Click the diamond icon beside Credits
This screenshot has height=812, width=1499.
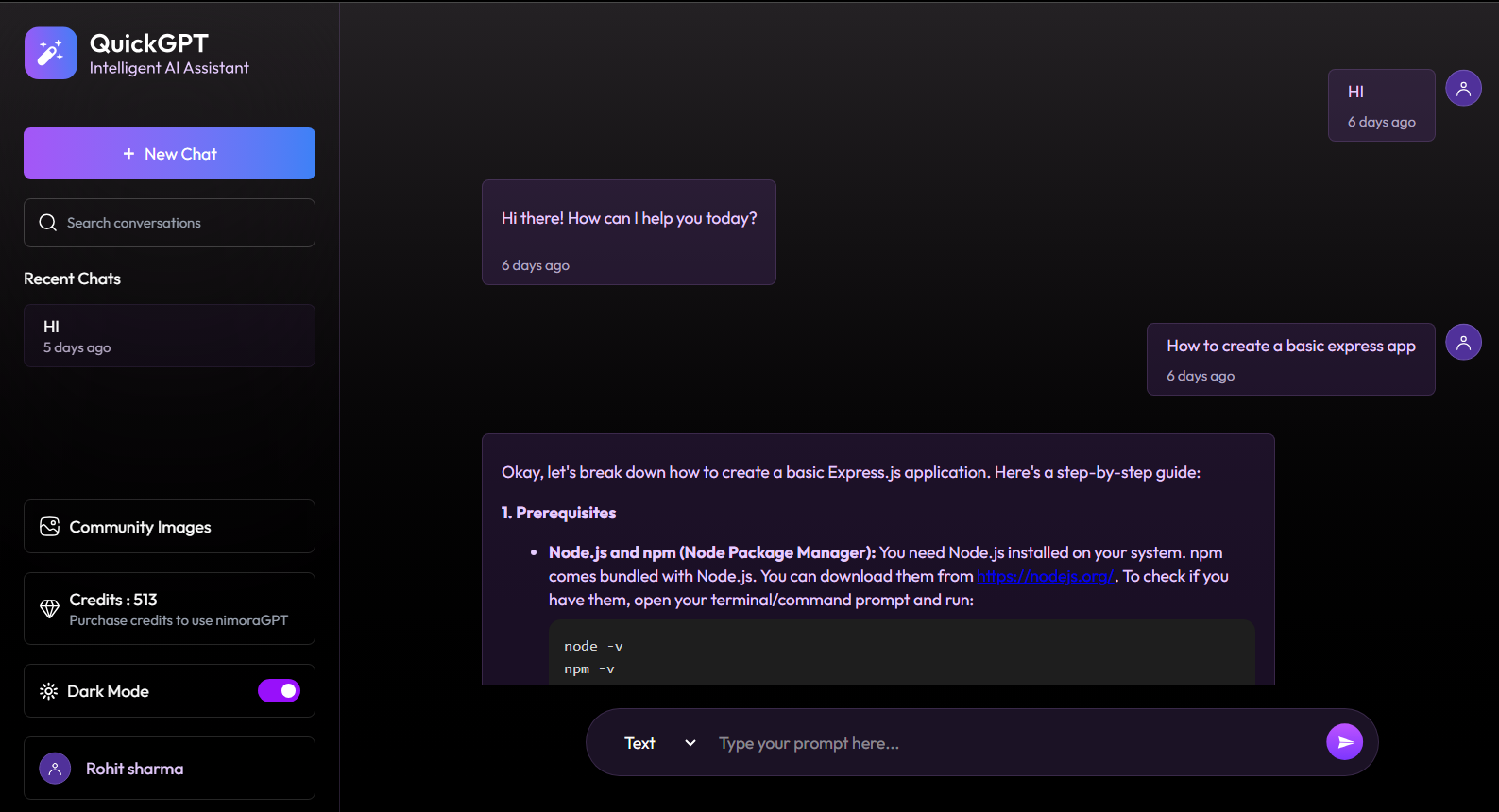[x=50, y=609]
